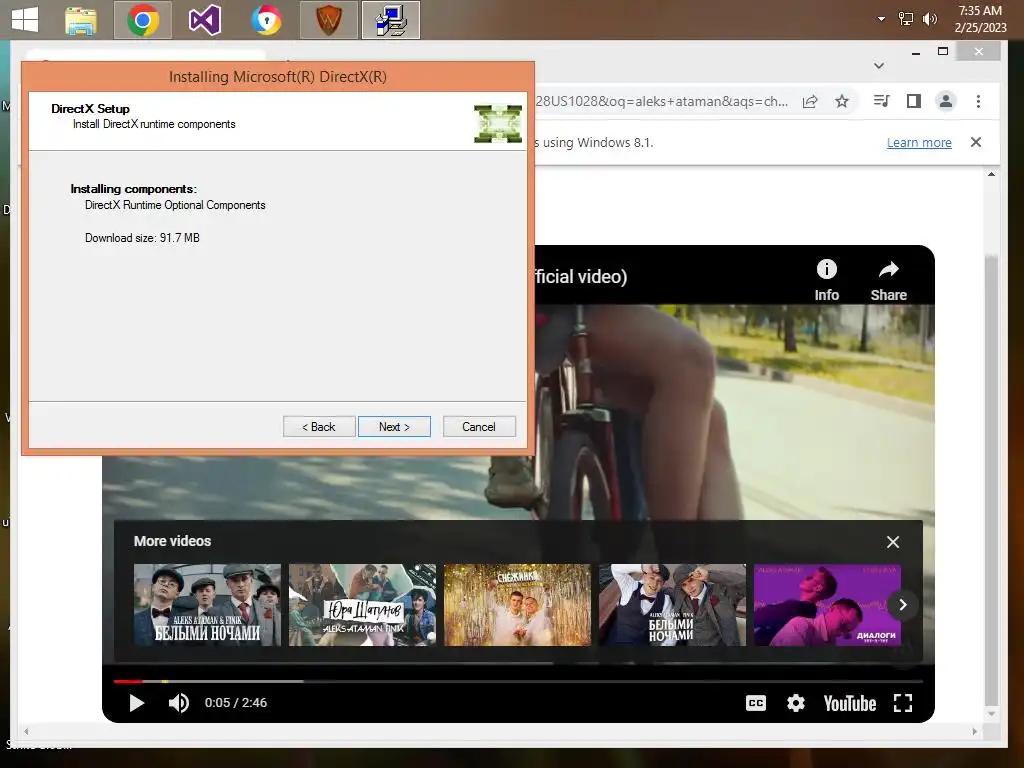Click the scroll-left arrow of the horizontal scrollbar
Viewport: 1024px width, 768px height.
(x=26, y=731)
